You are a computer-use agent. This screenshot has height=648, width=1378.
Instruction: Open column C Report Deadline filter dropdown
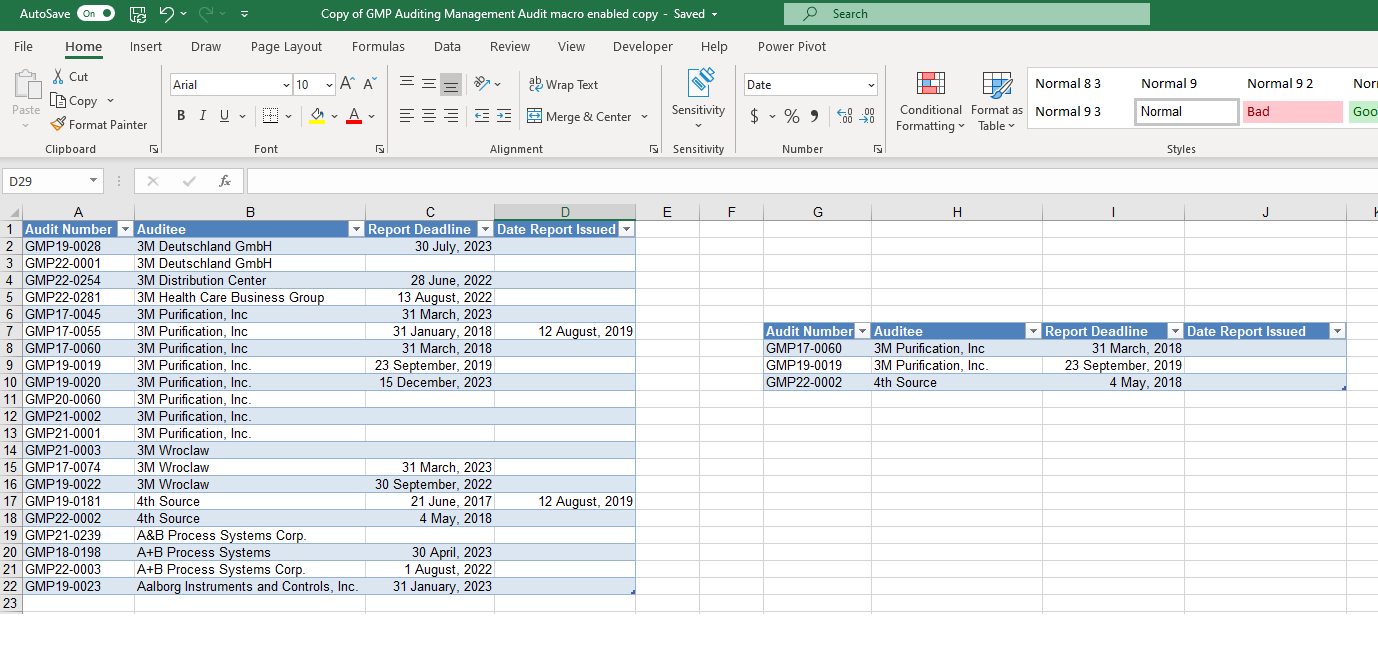[x=485, y=229]
